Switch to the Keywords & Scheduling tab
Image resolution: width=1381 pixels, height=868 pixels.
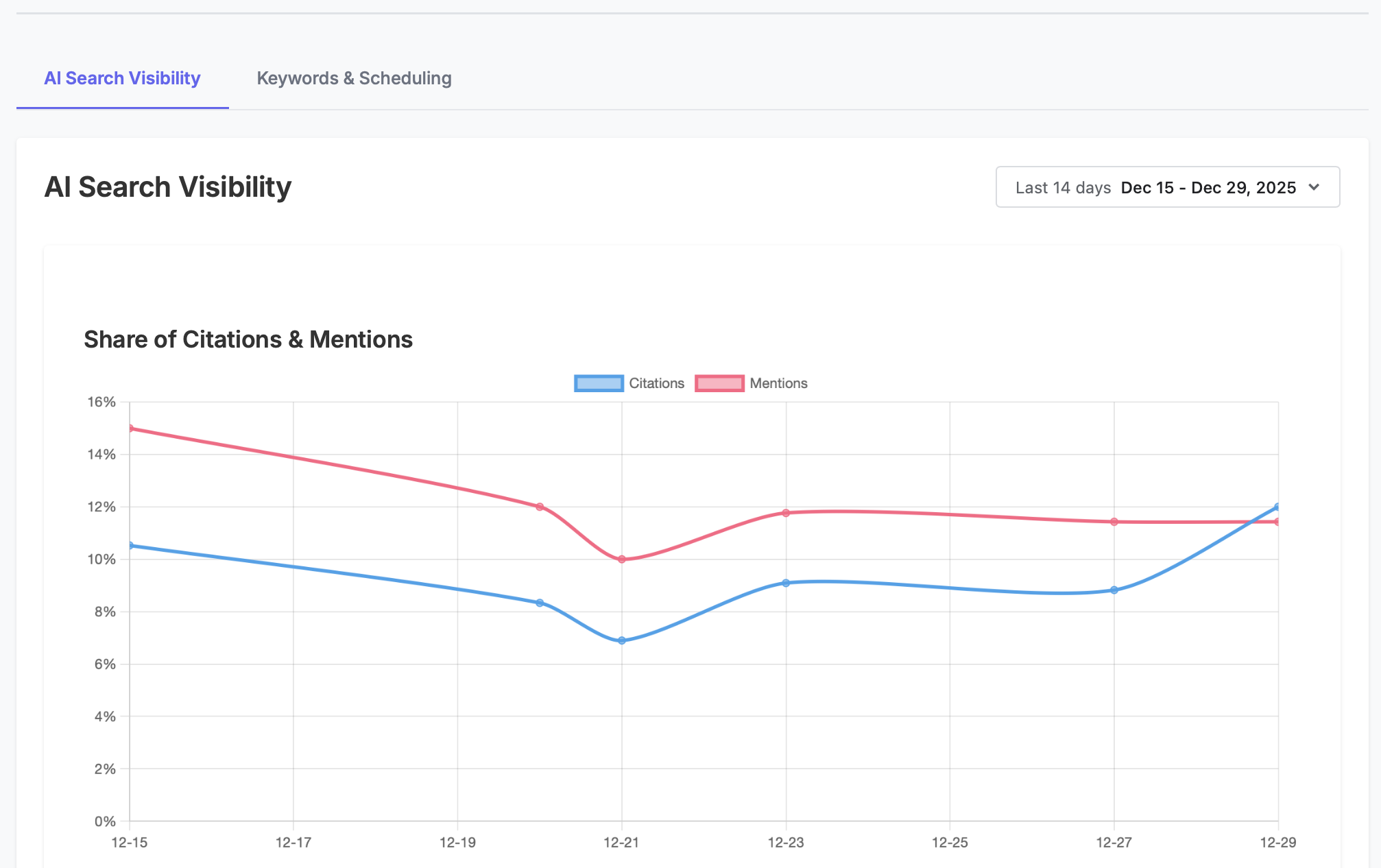click(x=354, y=78)
